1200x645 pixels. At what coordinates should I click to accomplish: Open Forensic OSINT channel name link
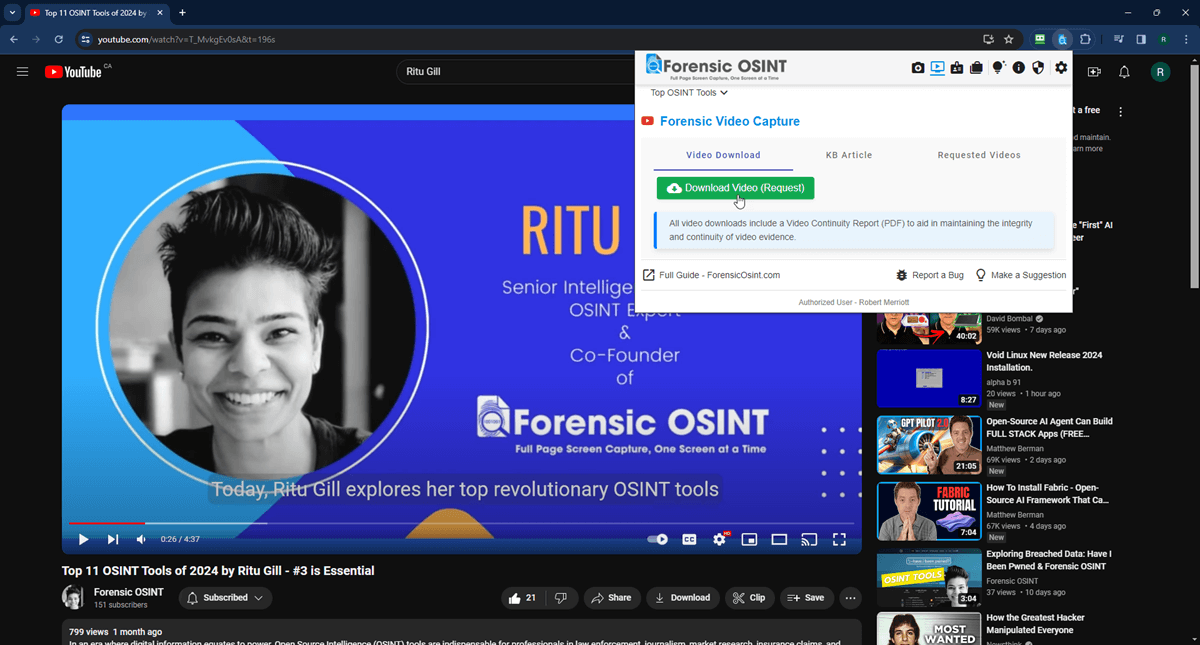click(x=129, y=592)
